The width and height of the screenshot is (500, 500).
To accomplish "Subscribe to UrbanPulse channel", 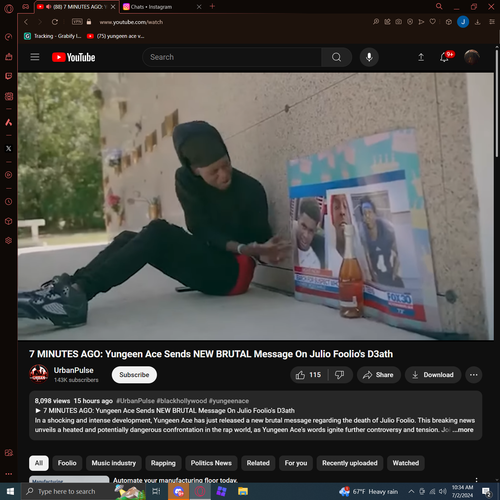I will (x=134, y=375).
